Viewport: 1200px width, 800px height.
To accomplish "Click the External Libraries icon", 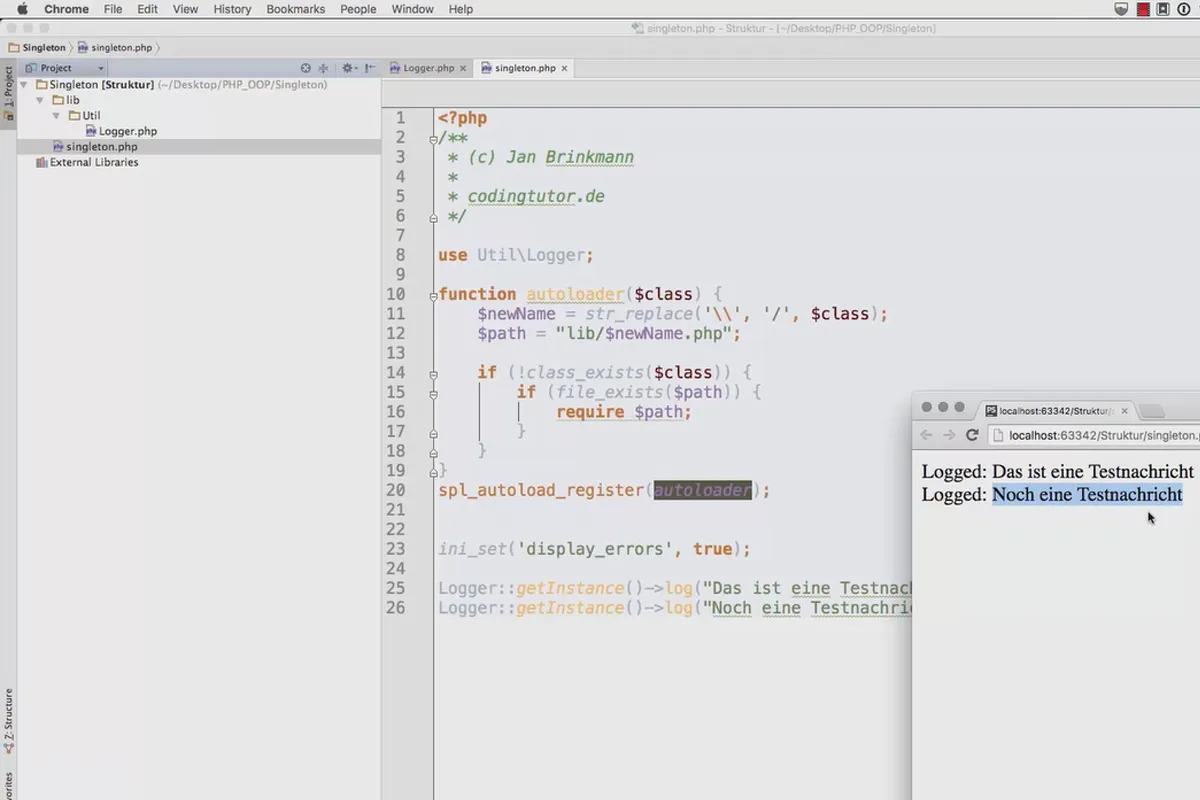I will [x=41, y=162].
